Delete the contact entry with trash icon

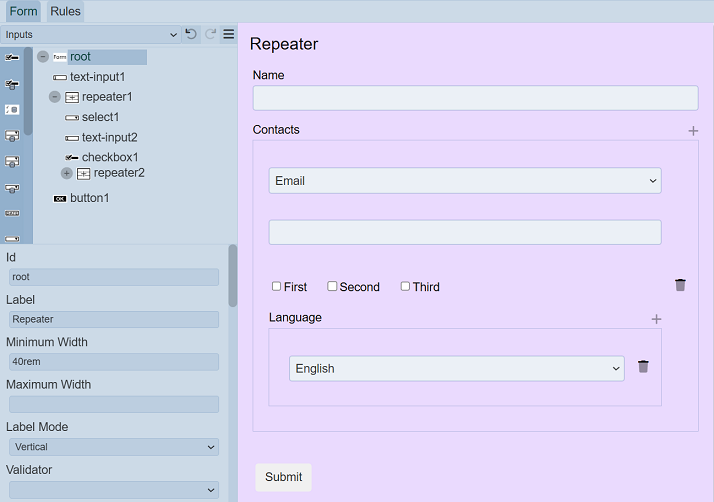click(680, 285)
